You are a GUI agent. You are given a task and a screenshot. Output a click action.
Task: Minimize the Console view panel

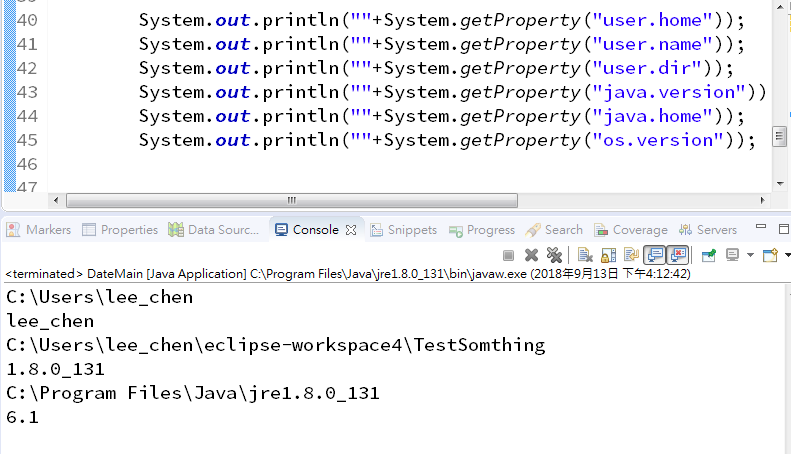[761, 228]
